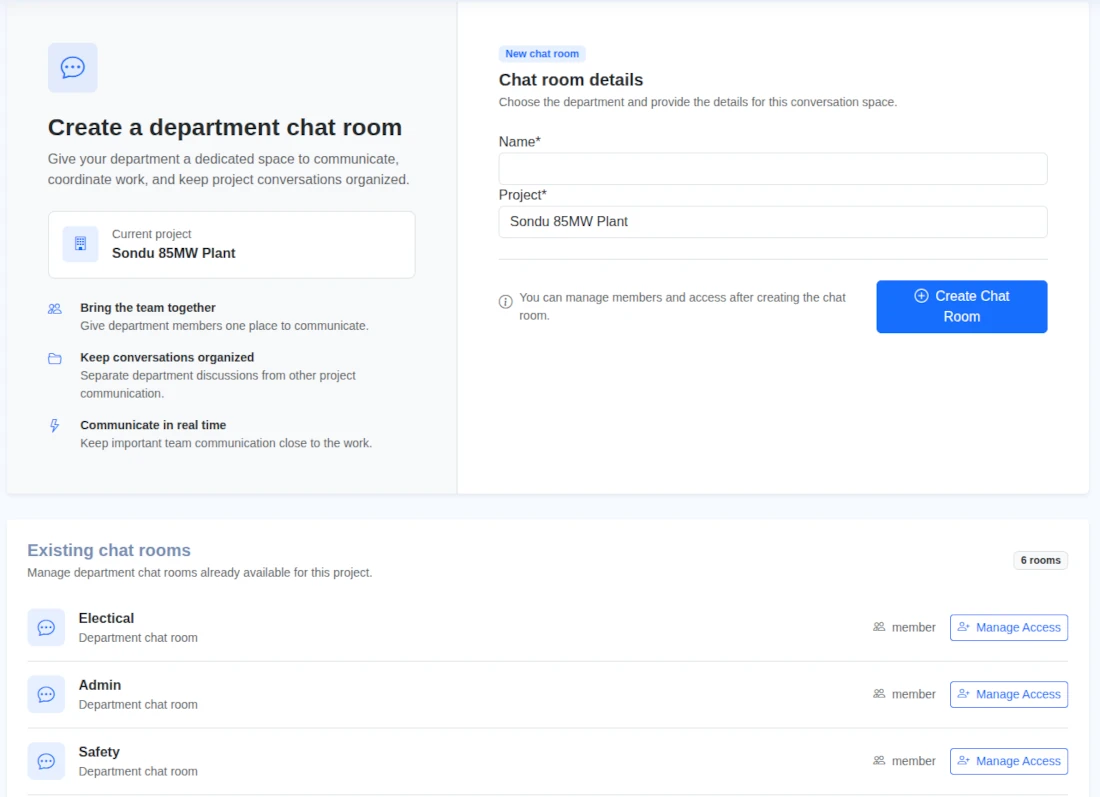Screen dimensions: 1100x797
Task: Click the member label in the Safety row
Action: pyautogui.click(x=913, y=761)
